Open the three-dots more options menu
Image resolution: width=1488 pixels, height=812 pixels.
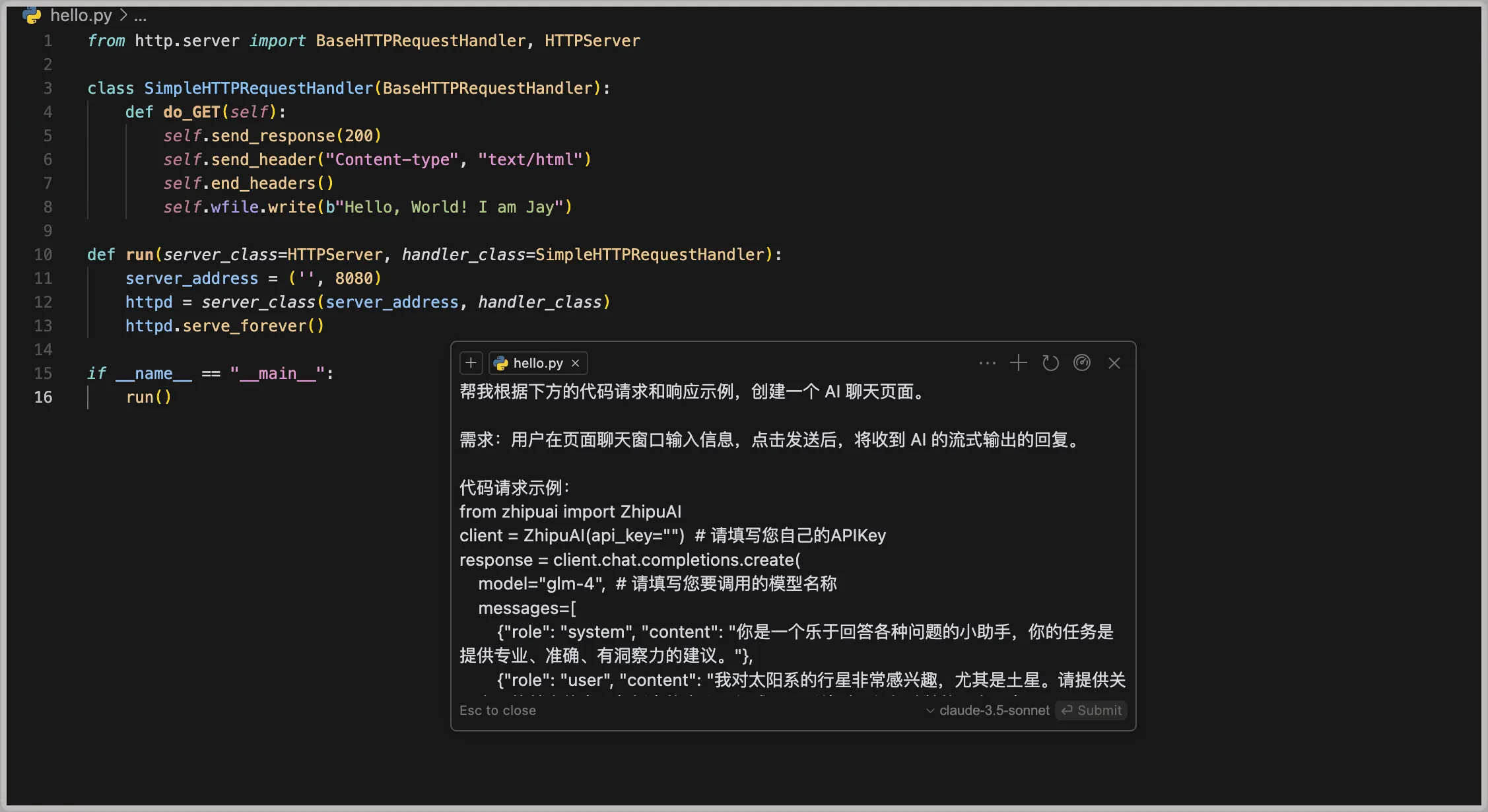point(987,363)
